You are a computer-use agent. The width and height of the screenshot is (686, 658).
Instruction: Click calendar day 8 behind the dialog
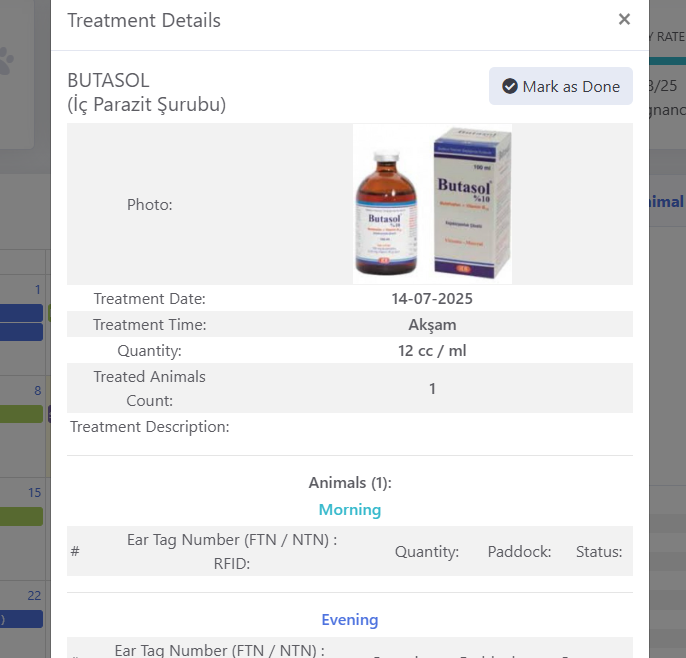(38, 391)
